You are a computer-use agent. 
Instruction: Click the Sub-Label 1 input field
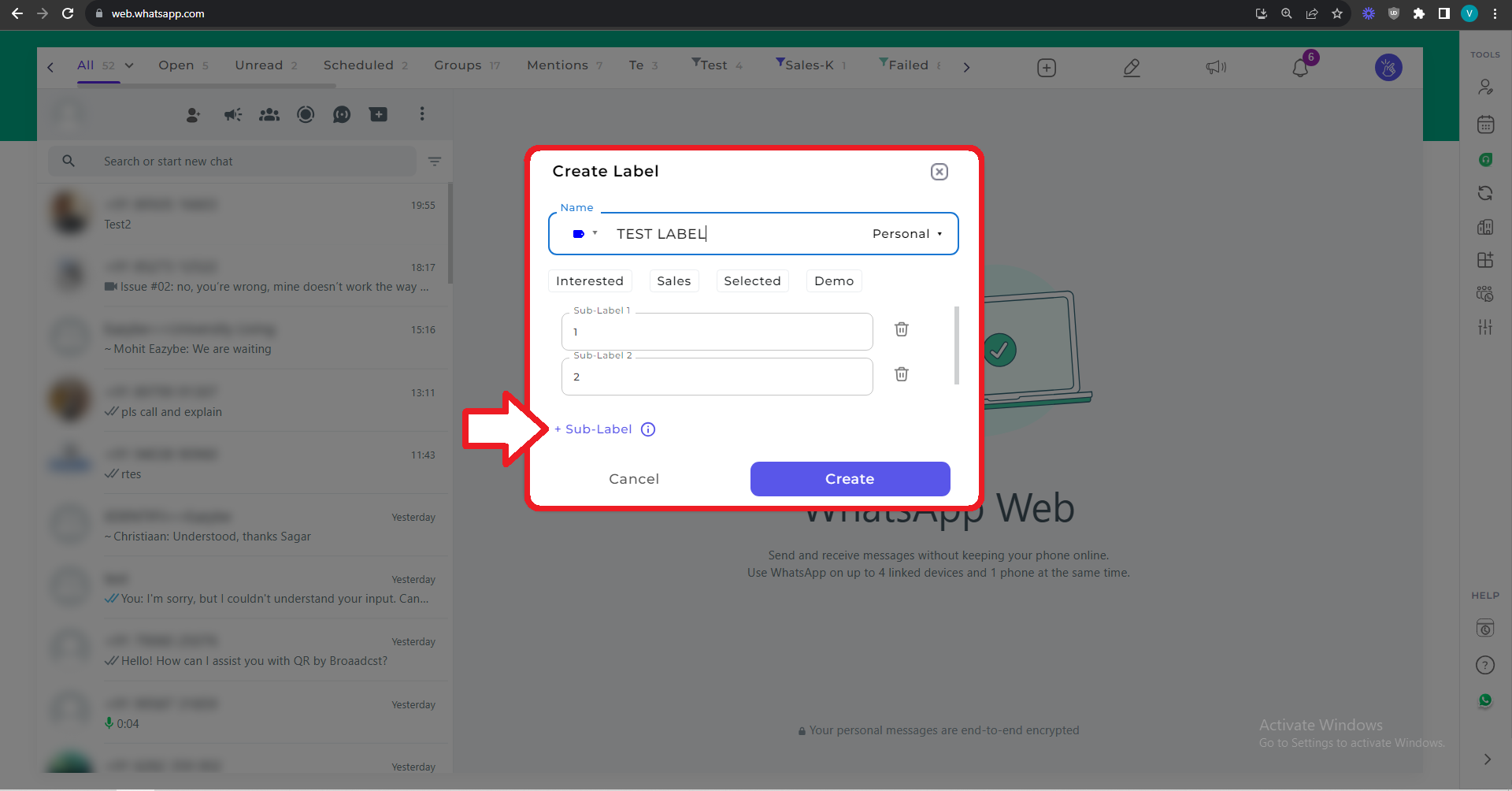click(717, 332)
